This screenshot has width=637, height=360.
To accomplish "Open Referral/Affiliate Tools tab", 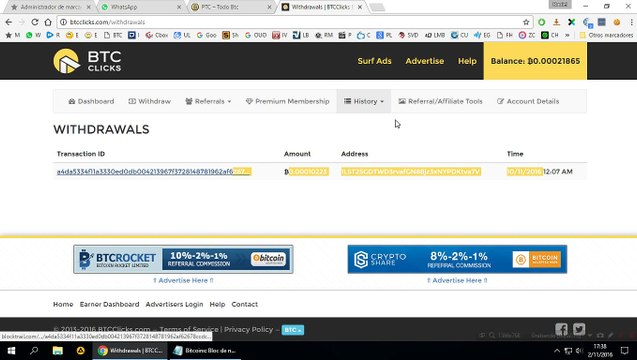I will [440, 101].
